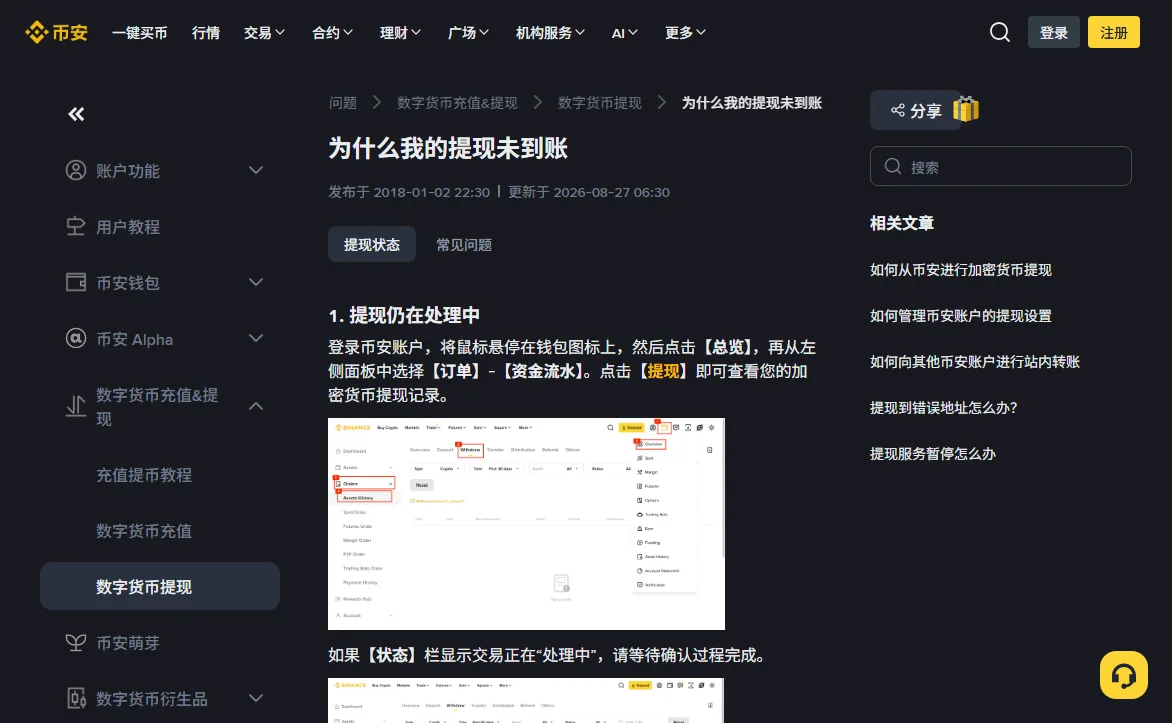Switch to the 提现状态 tab

(371, 244)
